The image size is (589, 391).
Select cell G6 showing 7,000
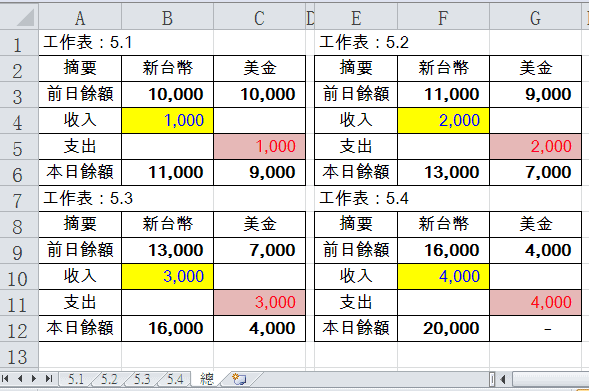click(x=536, y=172)
